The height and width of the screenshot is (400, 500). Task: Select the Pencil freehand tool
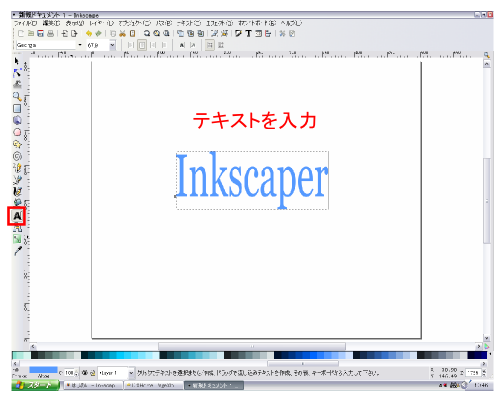click(x=17, y=168)
